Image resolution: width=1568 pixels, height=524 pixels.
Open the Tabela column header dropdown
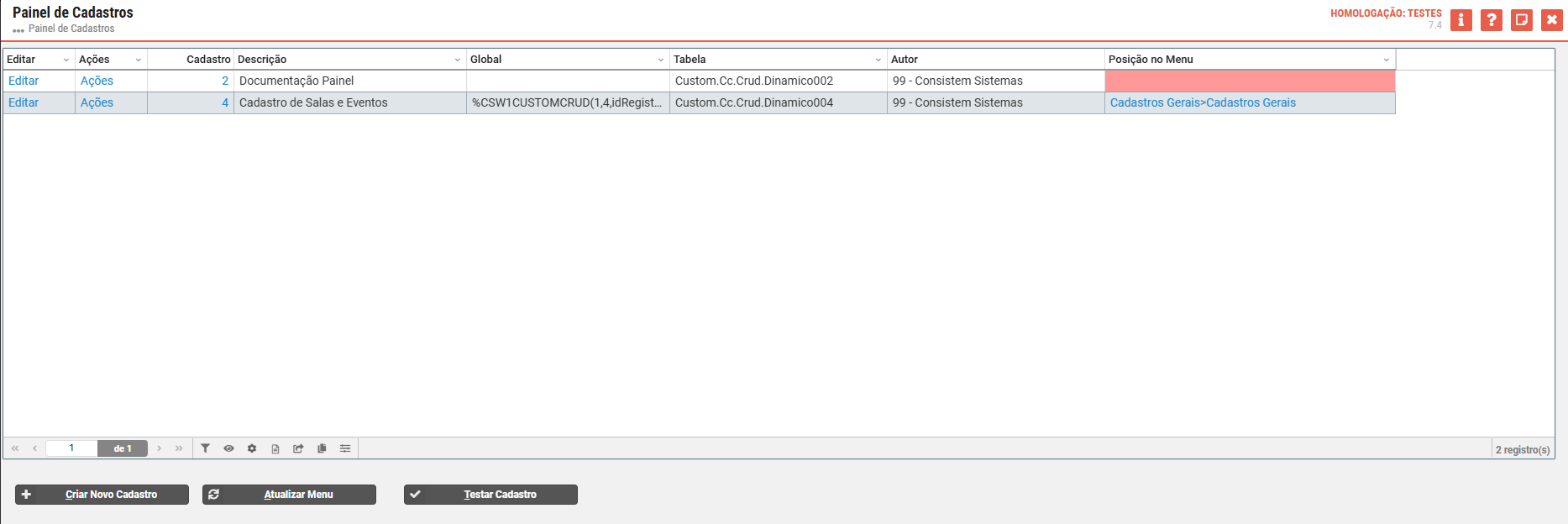(878, 60)
